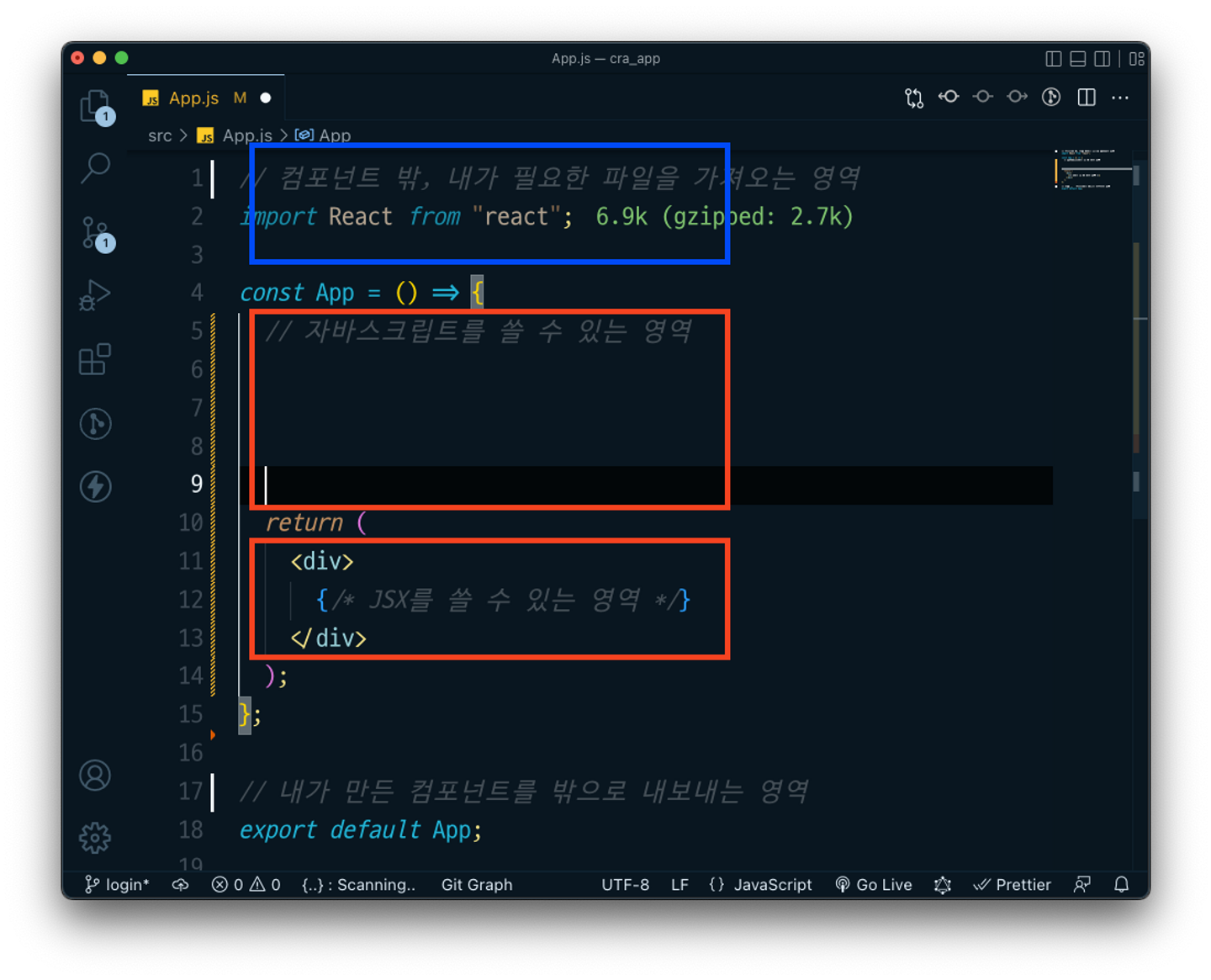Select the App.js editor tab

193,98
